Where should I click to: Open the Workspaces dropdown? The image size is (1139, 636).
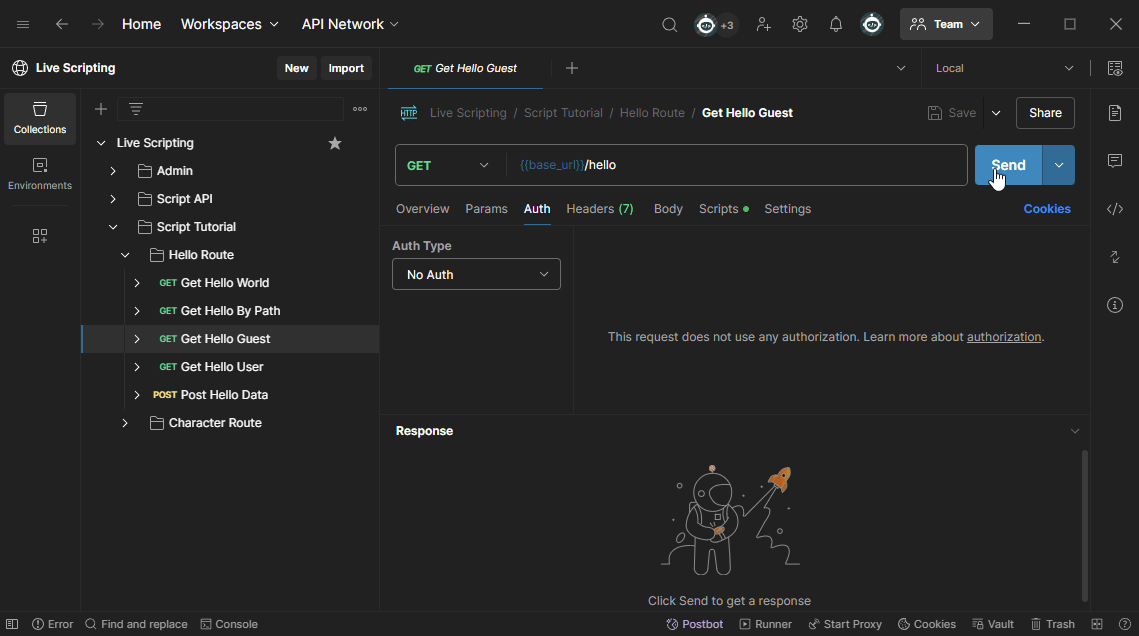pos(230,24)
